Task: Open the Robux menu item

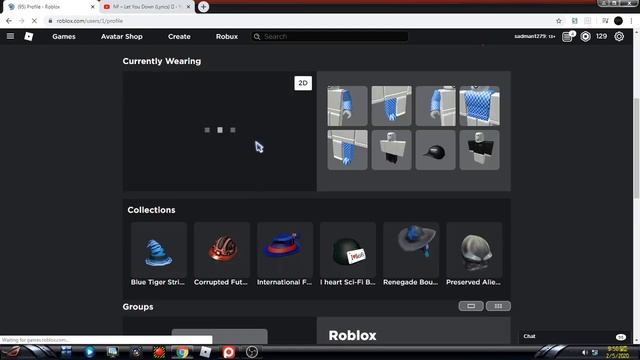Action: tap(227, 36)
